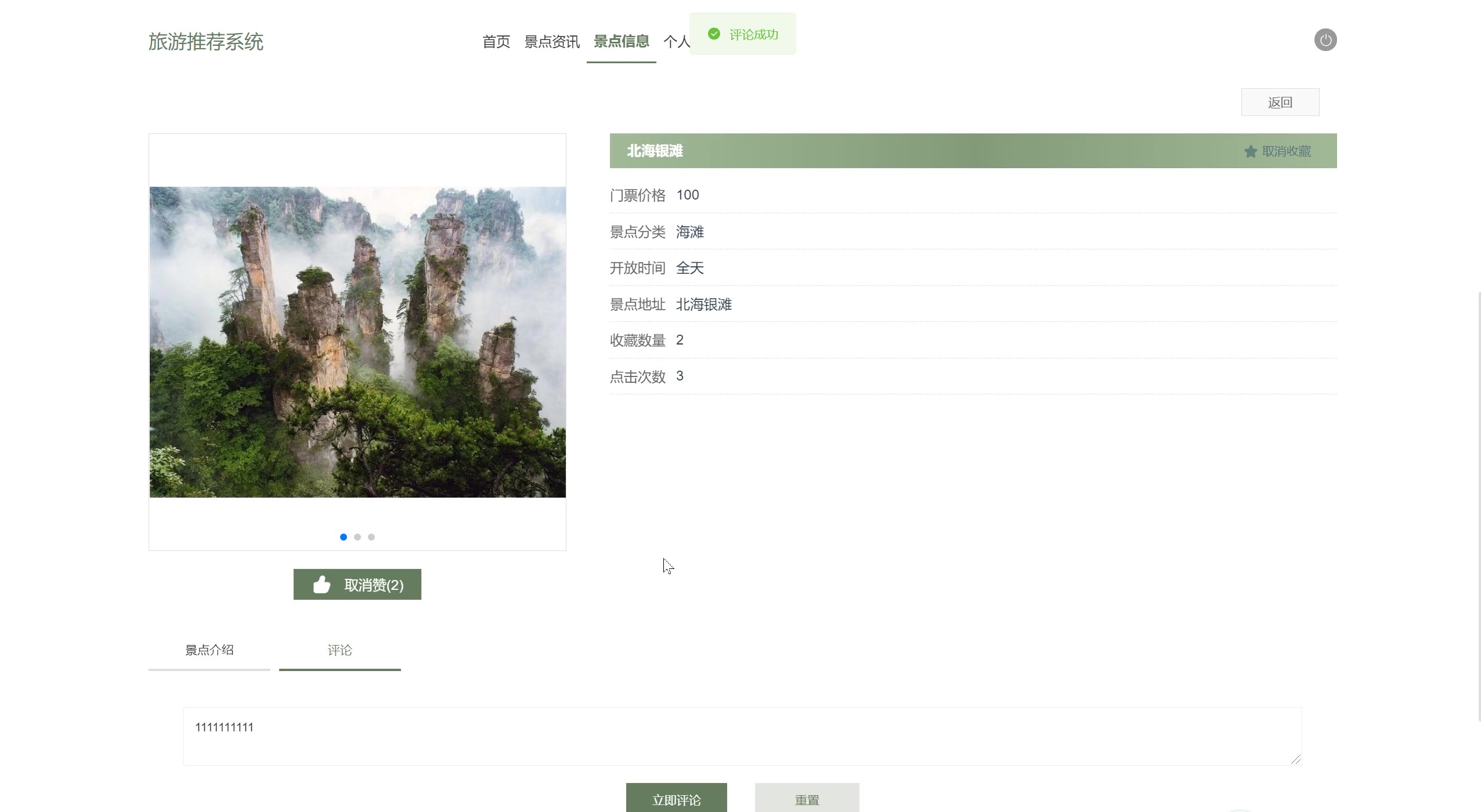This screenshot has height=812, width=1481.
Task: Open 景点资讯 navigation menu
Action: (551, 42)
